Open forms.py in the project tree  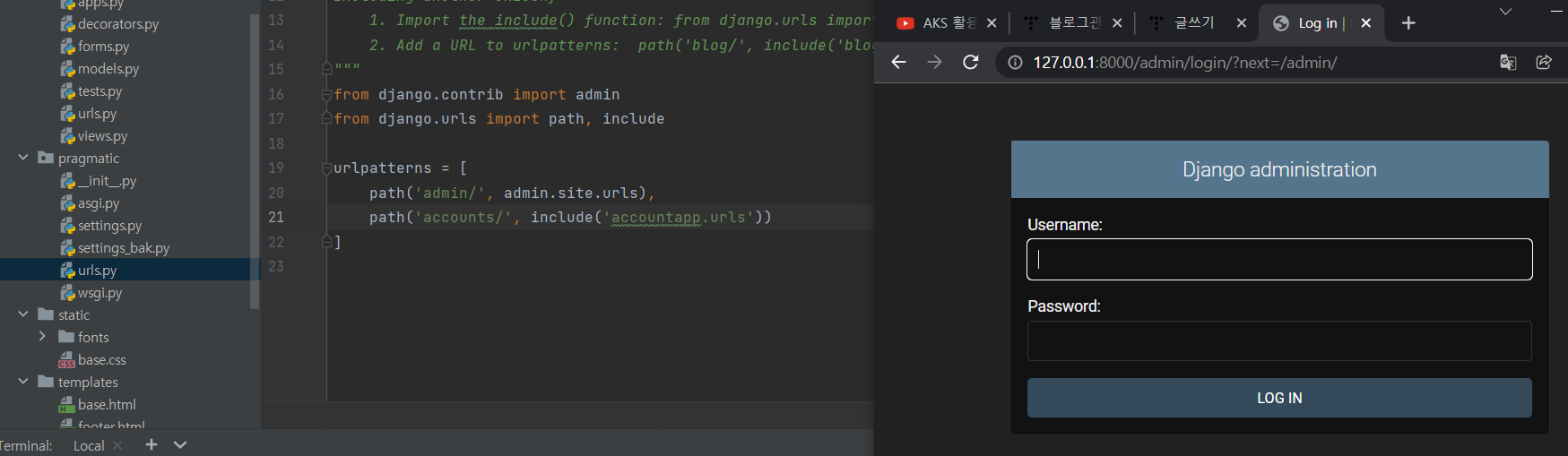pos(103,47)
